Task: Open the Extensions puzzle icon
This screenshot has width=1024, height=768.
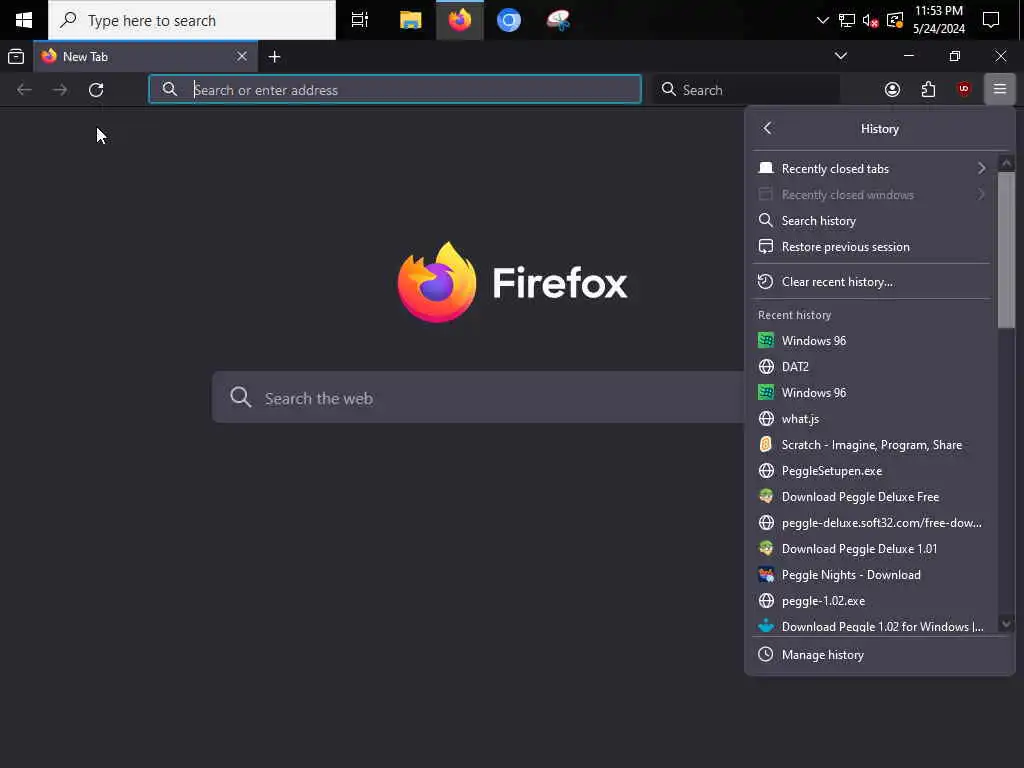Action: coord(928,89)
